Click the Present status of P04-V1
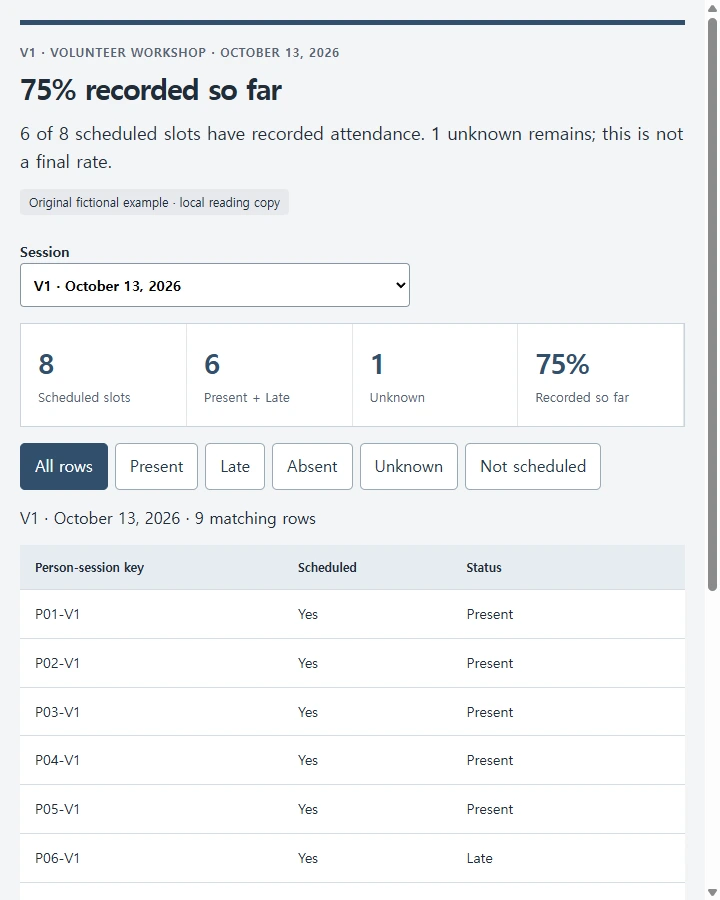 [490, 760]
